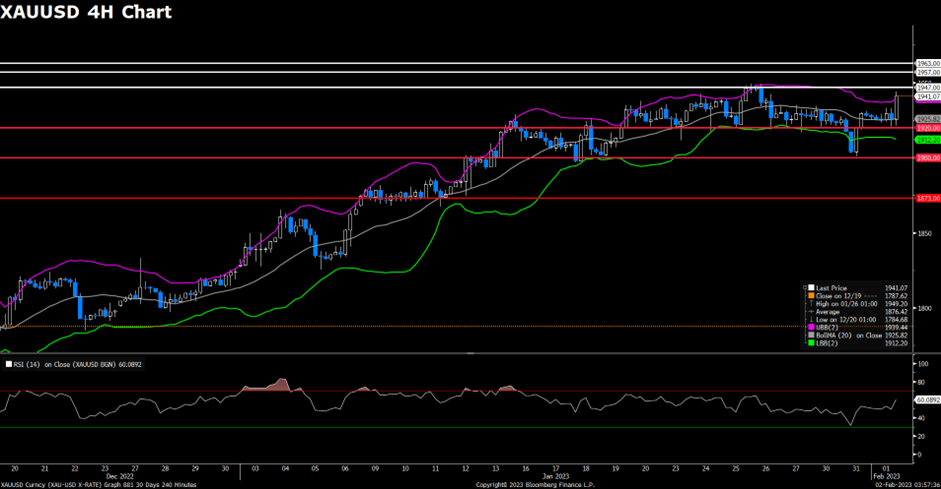Select the 1963.00 resistance price label

(927, 63)
